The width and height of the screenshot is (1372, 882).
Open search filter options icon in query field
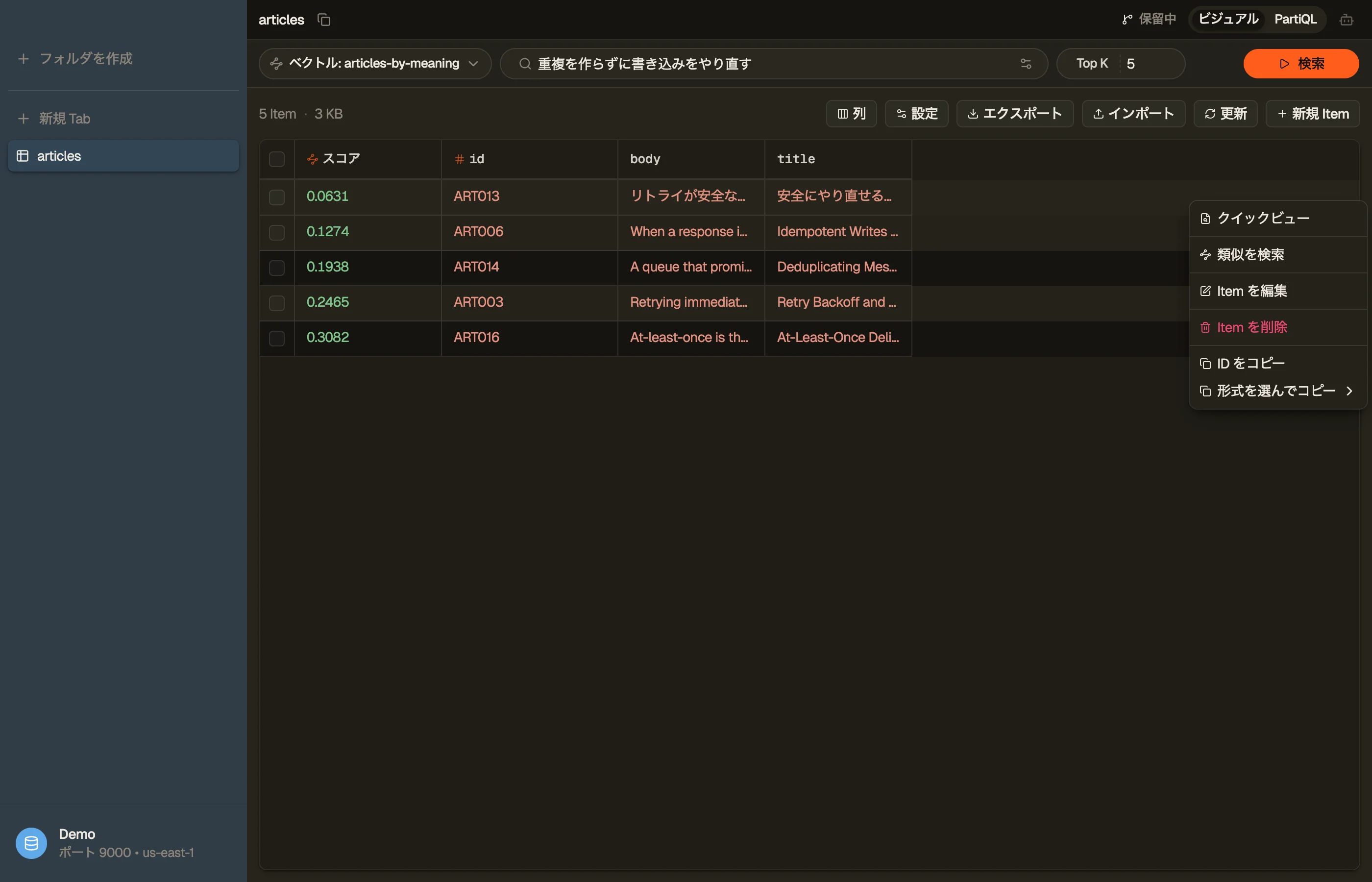click(1025, 64)
